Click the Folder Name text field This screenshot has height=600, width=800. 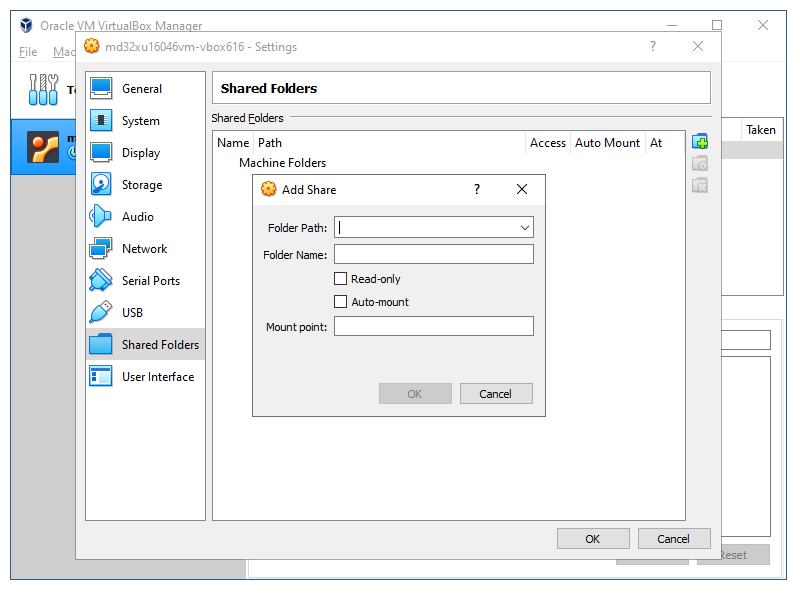coord(433,254)
